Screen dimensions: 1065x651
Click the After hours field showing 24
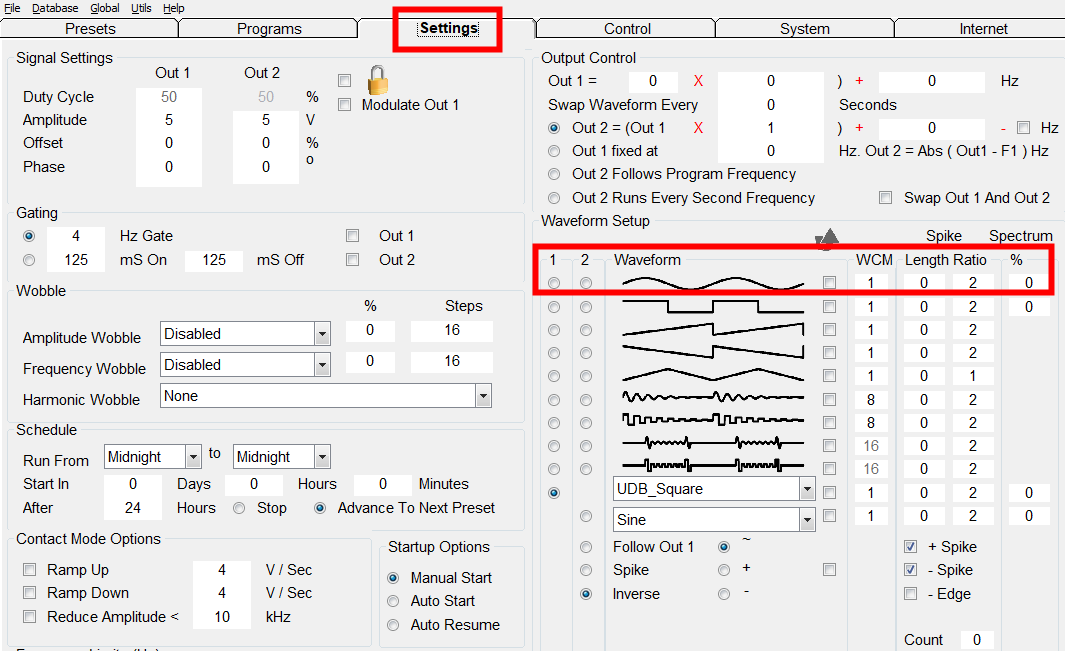(132, 508)
